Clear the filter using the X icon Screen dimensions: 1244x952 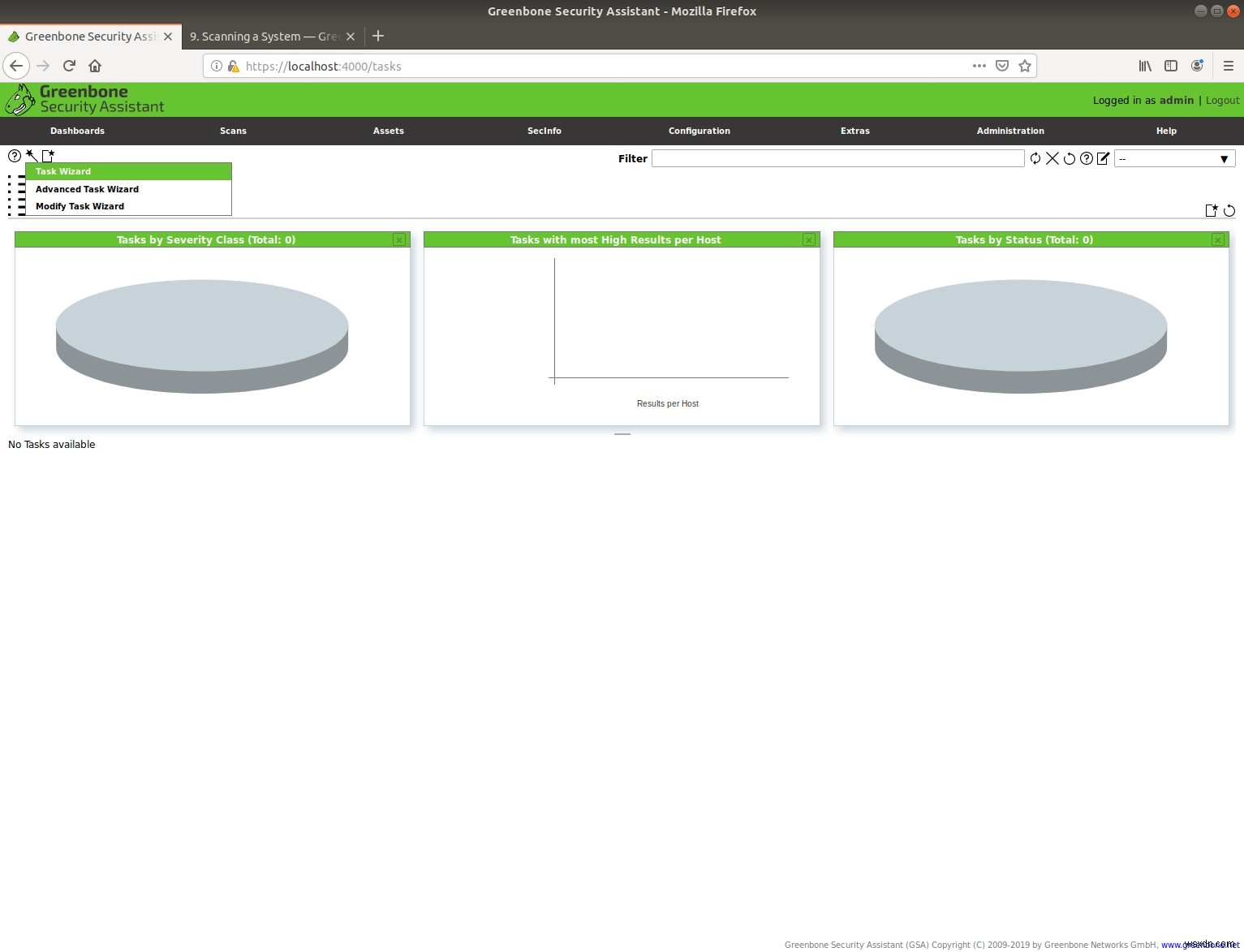pyautogui.click(x=1052, y=158)
